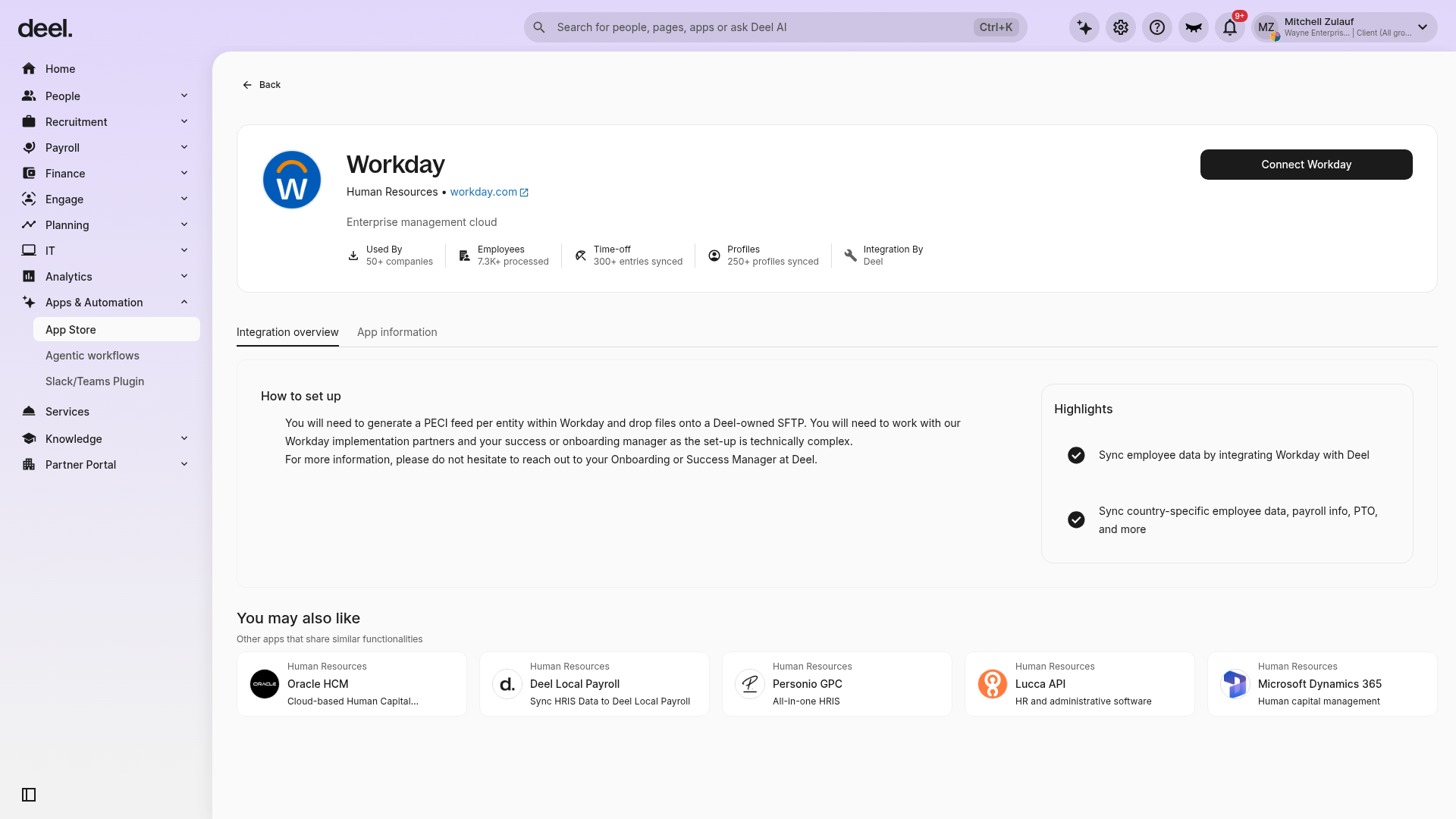
Task: Expand the Engage menu chevron
Action: pos(184,199)
